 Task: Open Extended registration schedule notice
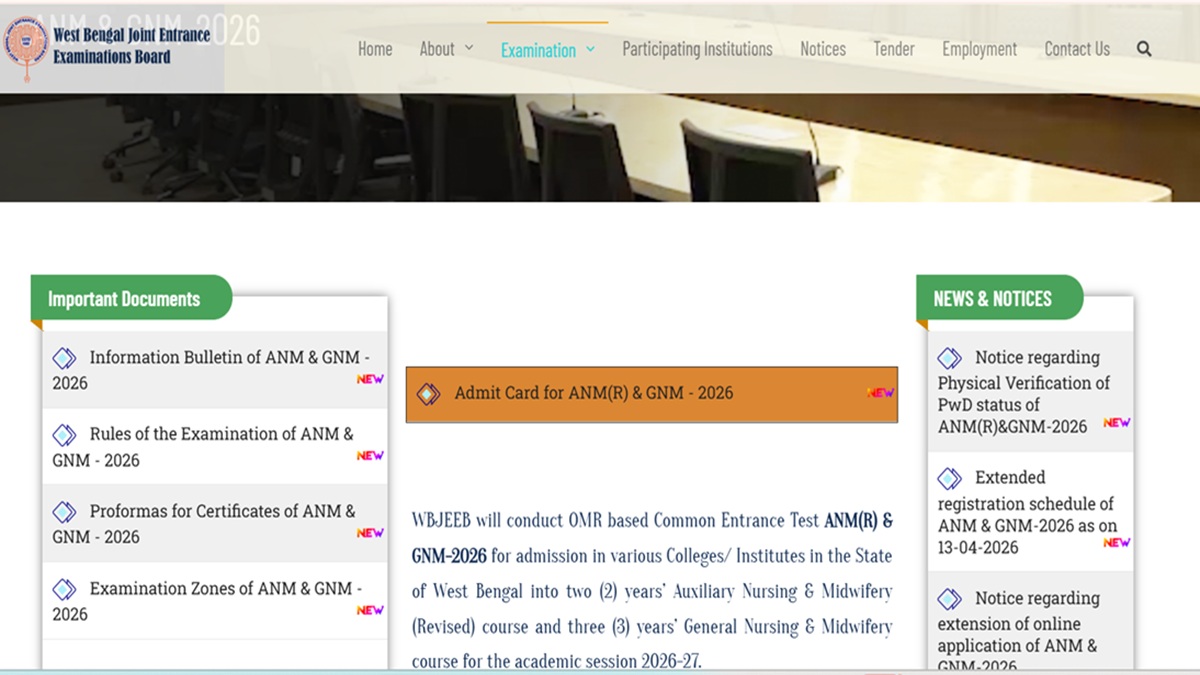click(1028, 512)
